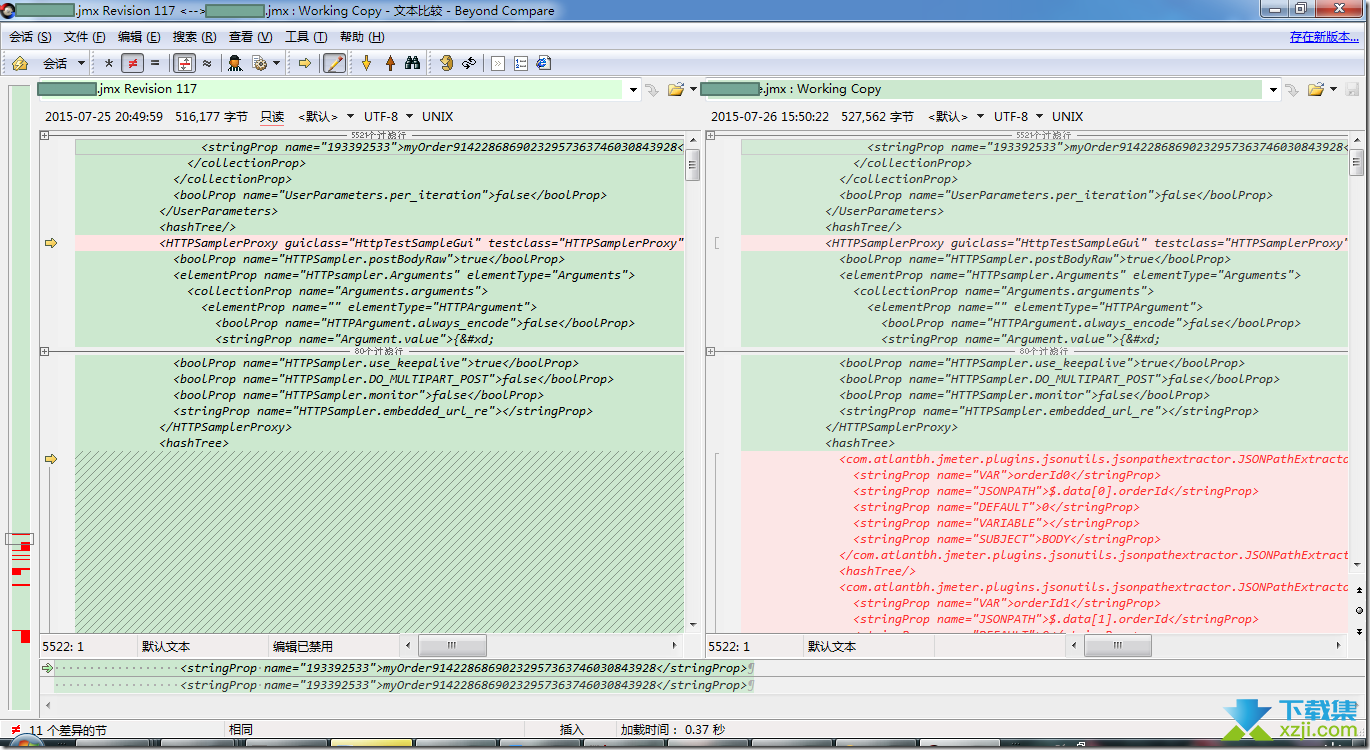Screen dimensions: 1370x750
Task: Toggle Show Same (=) button
Action: (154, 63)
